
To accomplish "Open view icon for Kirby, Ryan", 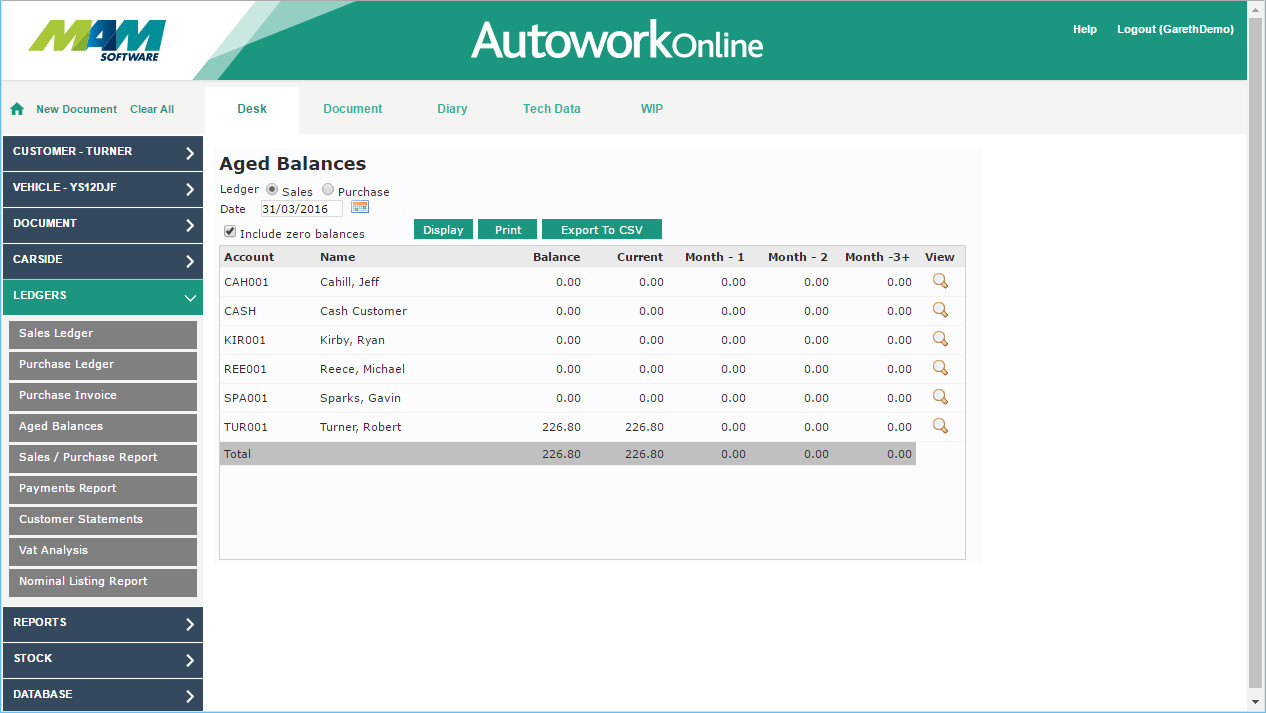I will (x=940, y=339).
